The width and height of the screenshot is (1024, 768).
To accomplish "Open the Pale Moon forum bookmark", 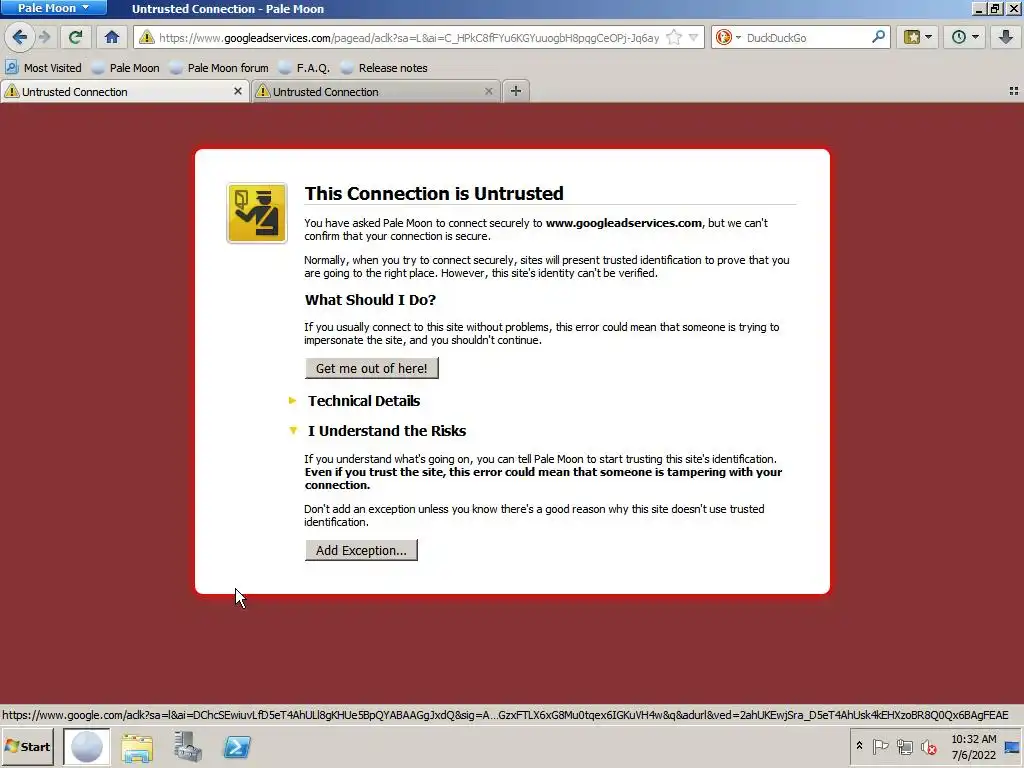I will [219, 68].
